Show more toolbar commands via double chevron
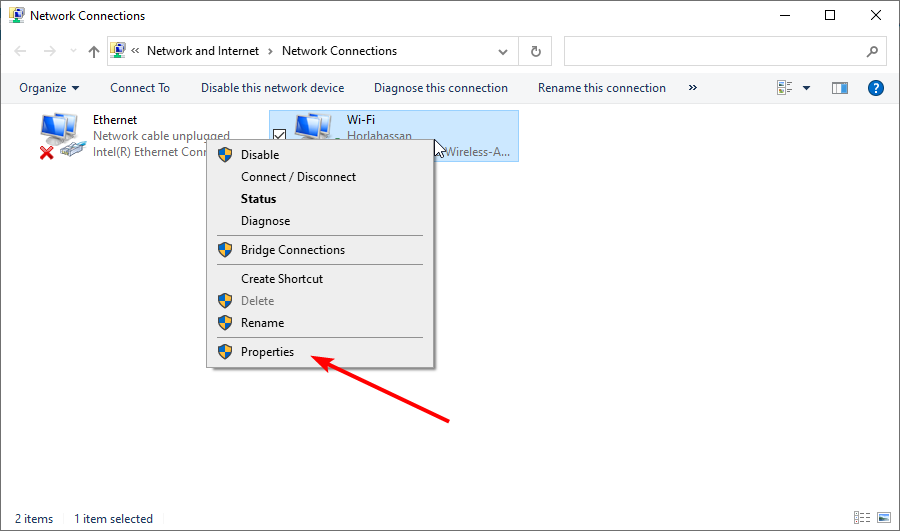Screen dimensions: 900x531 pyautogui.click(x=693, y=88)
